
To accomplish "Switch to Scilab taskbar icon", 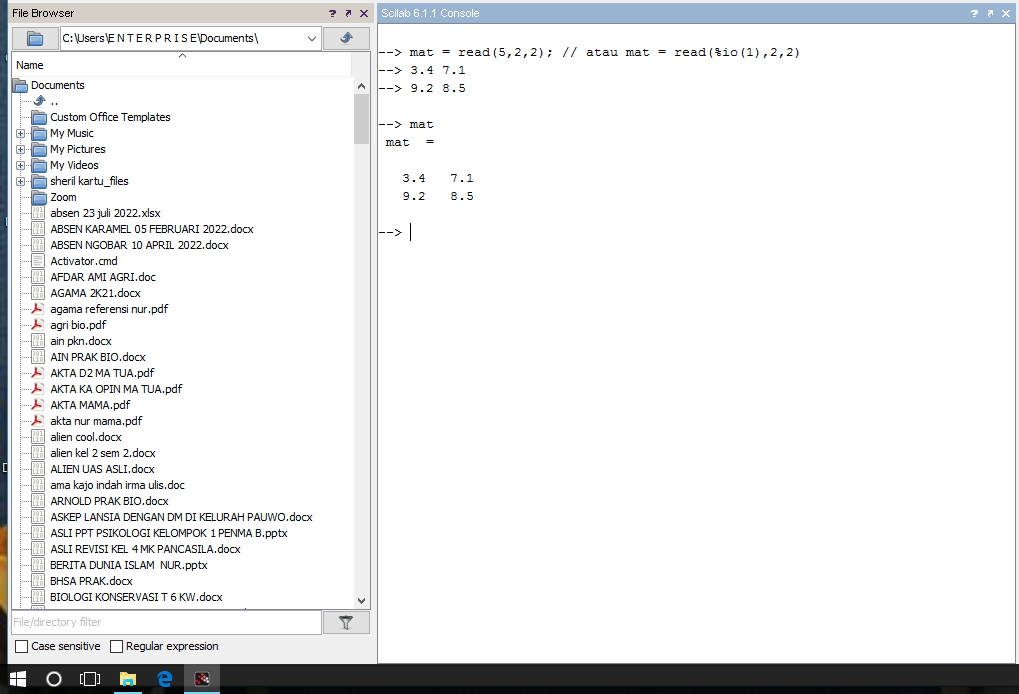I will point(202,679).
